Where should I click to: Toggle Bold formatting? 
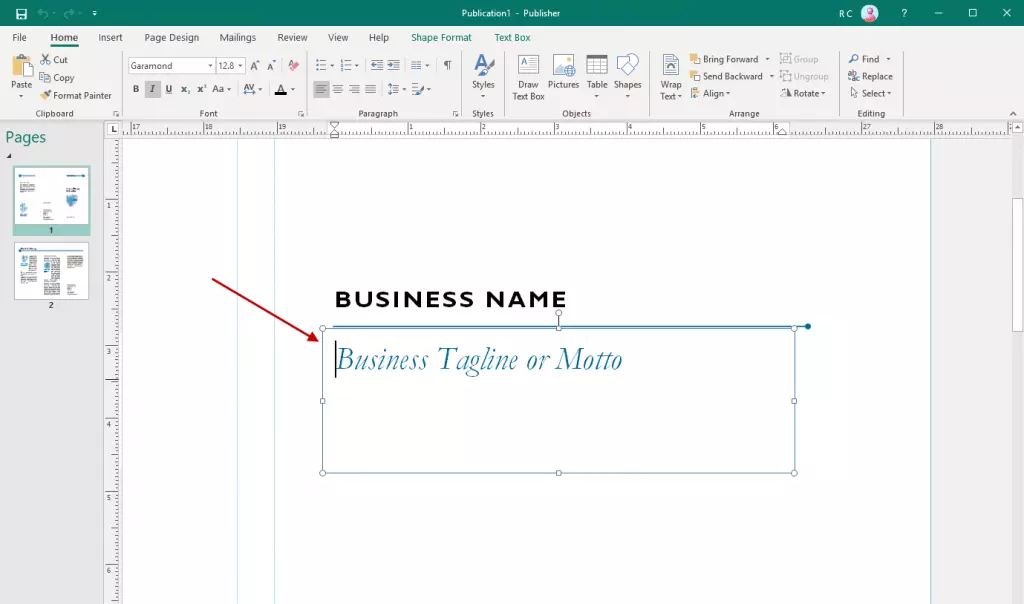coord(136,89)
